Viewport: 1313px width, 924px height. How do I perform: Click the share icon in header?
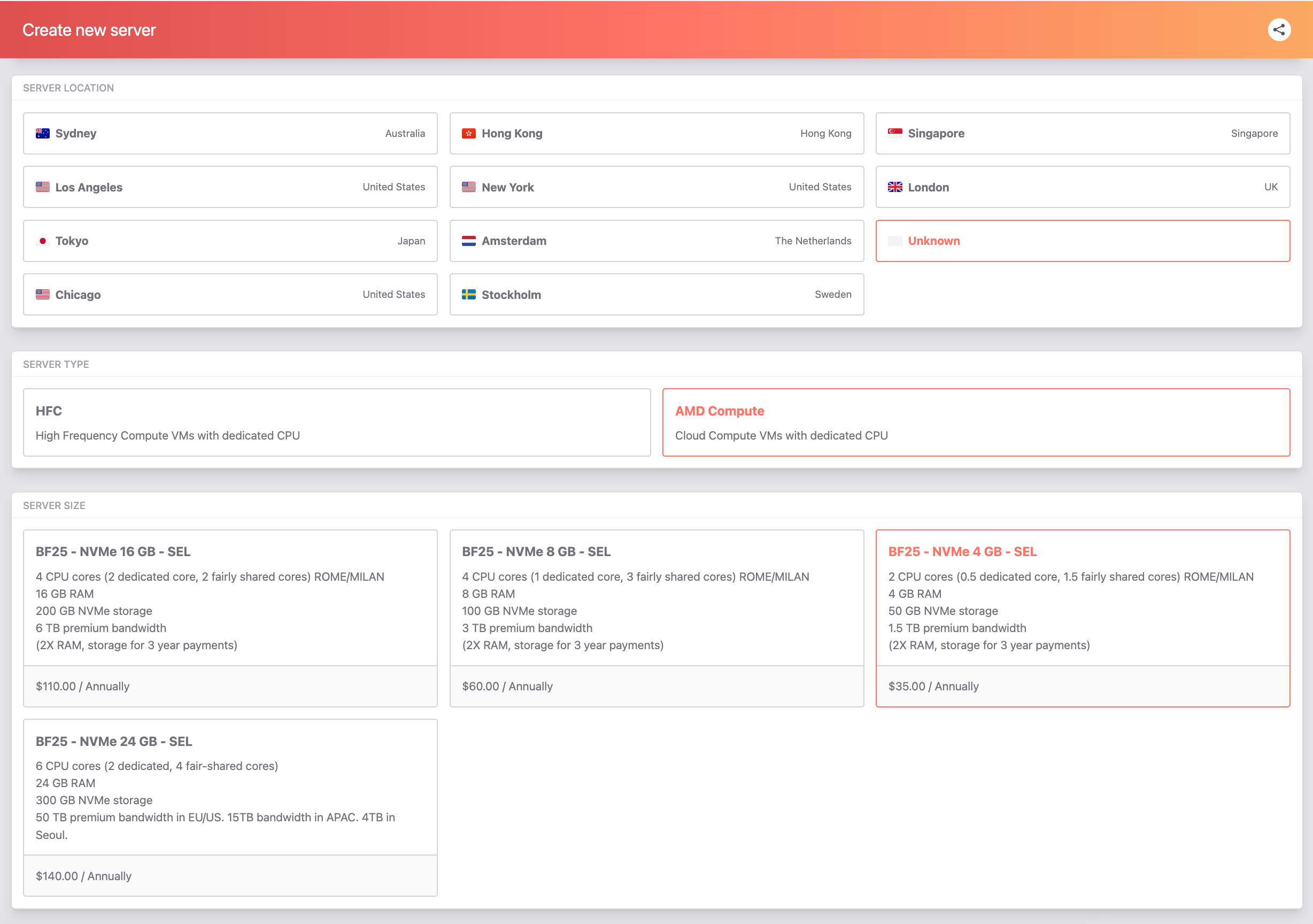coord(1279,30)
